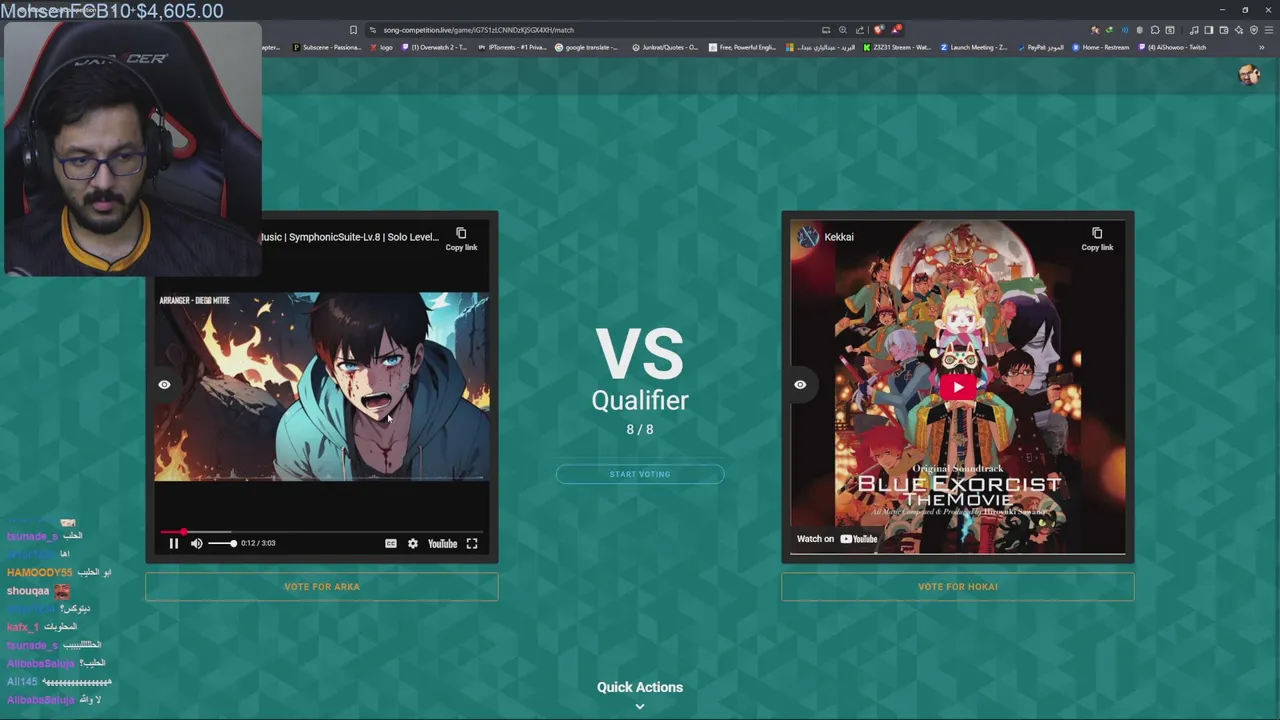
Task: Open the zoom magnifier icon in address bar
Action: click(843, 30)
